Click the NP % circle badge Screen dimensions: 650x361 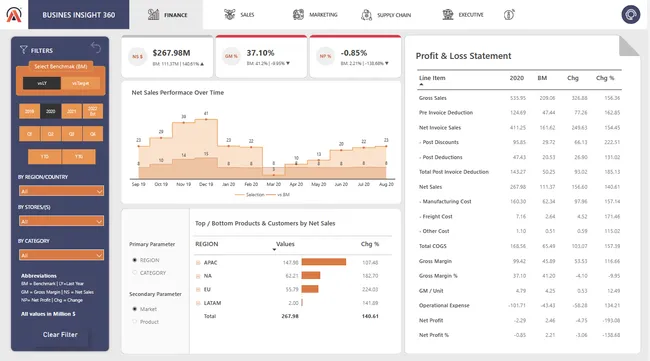[x=325, y=56]
